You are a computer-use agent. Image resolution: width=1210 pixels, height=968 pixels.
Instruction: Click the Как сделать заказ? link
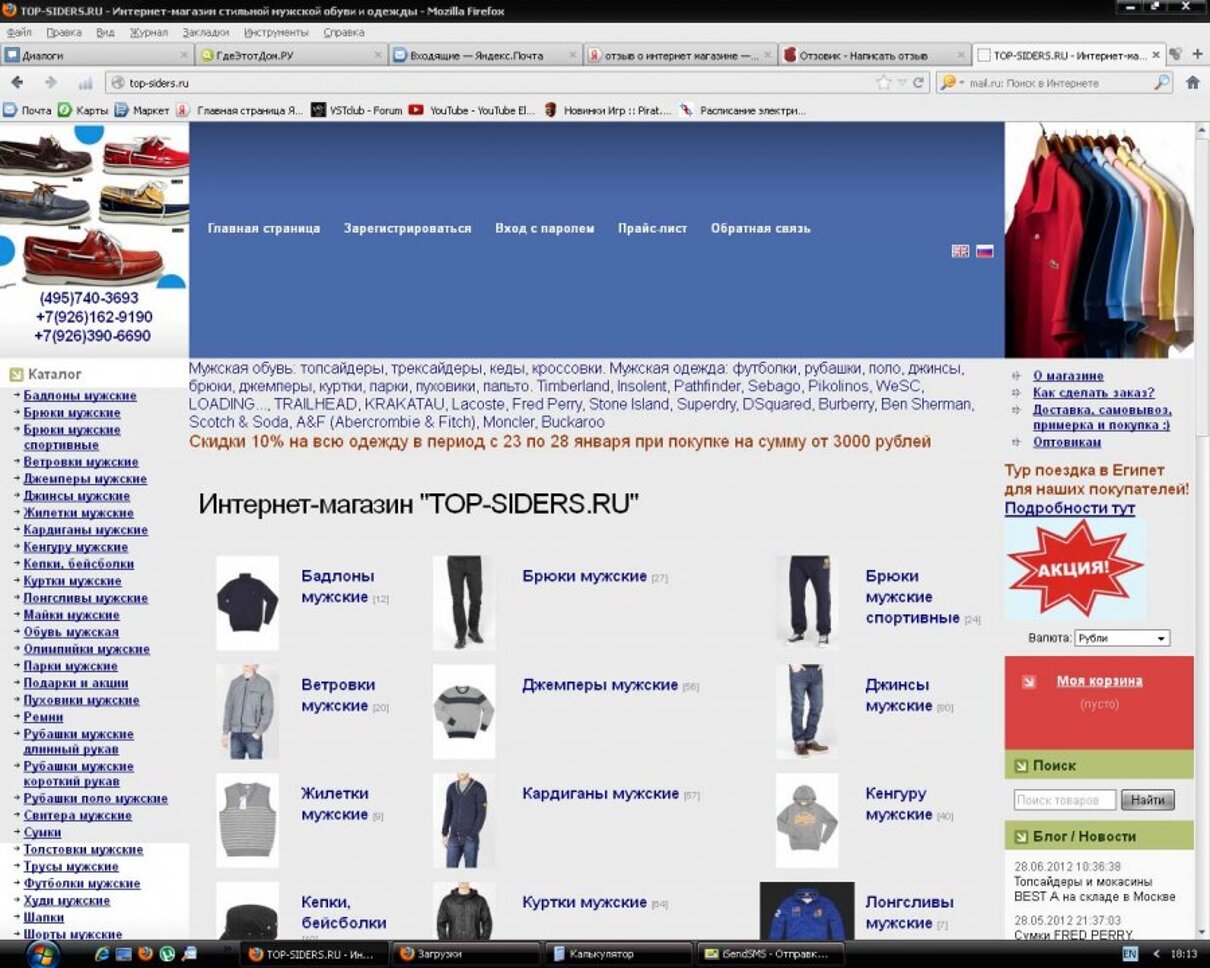[x=1093, y=393]
